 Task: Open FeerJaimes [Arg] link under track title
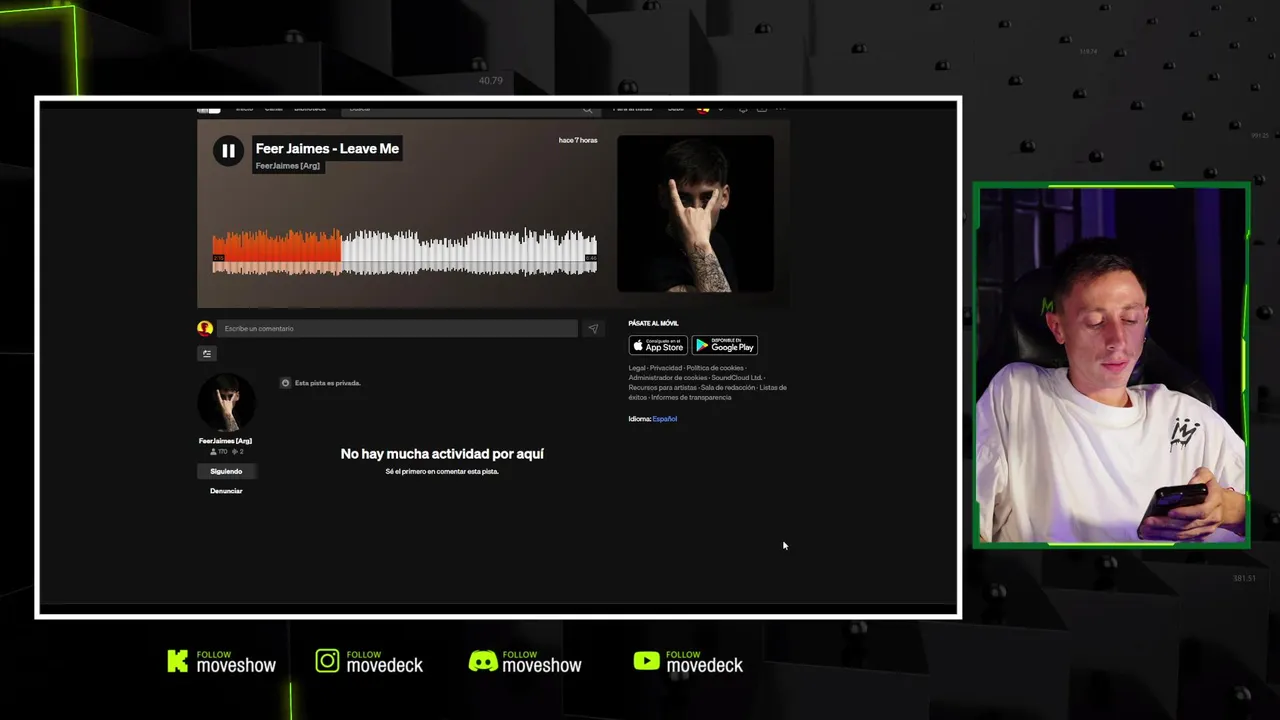coord(288,166)
